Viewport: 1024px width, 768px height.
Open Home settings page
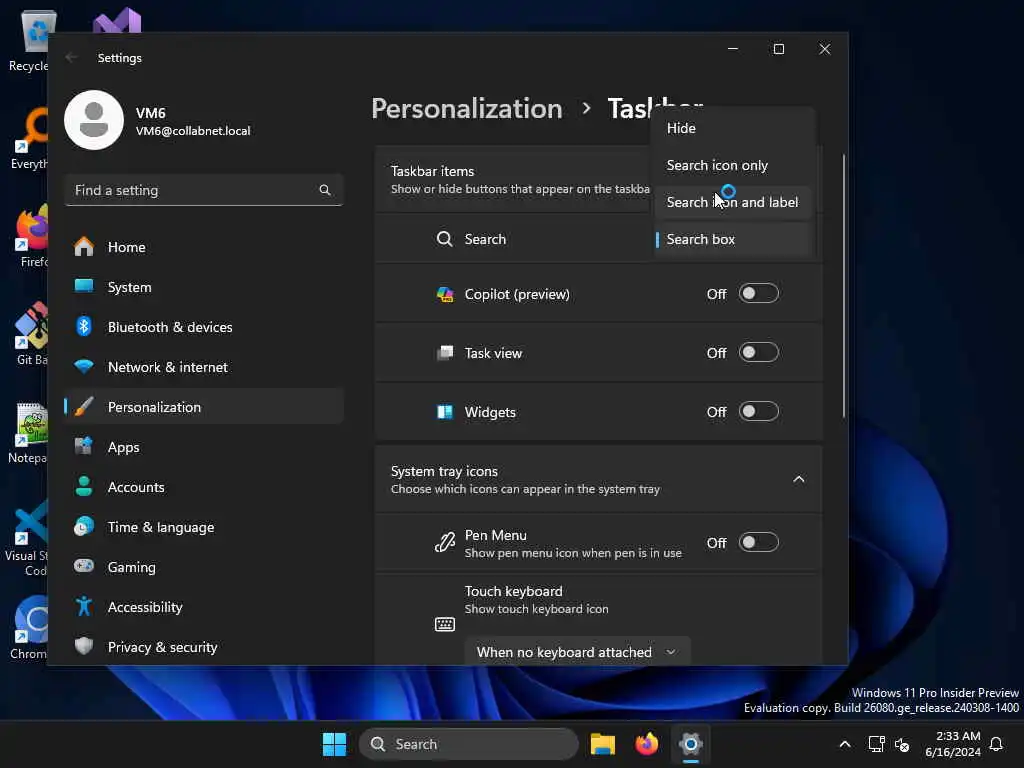204,247
